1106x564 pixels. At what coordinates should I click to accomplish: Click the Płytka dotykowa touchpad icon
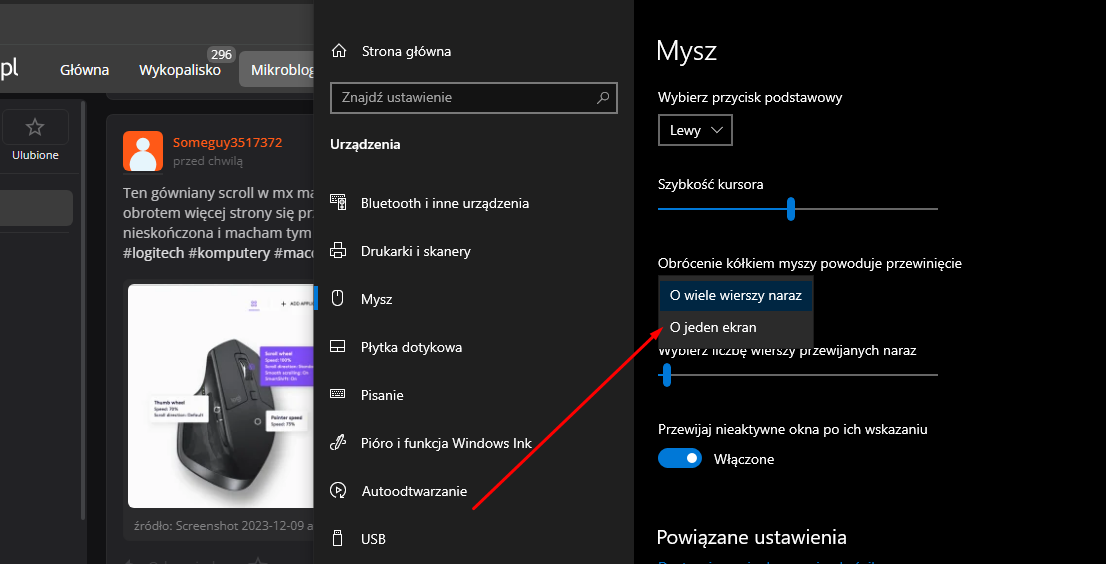338,347
